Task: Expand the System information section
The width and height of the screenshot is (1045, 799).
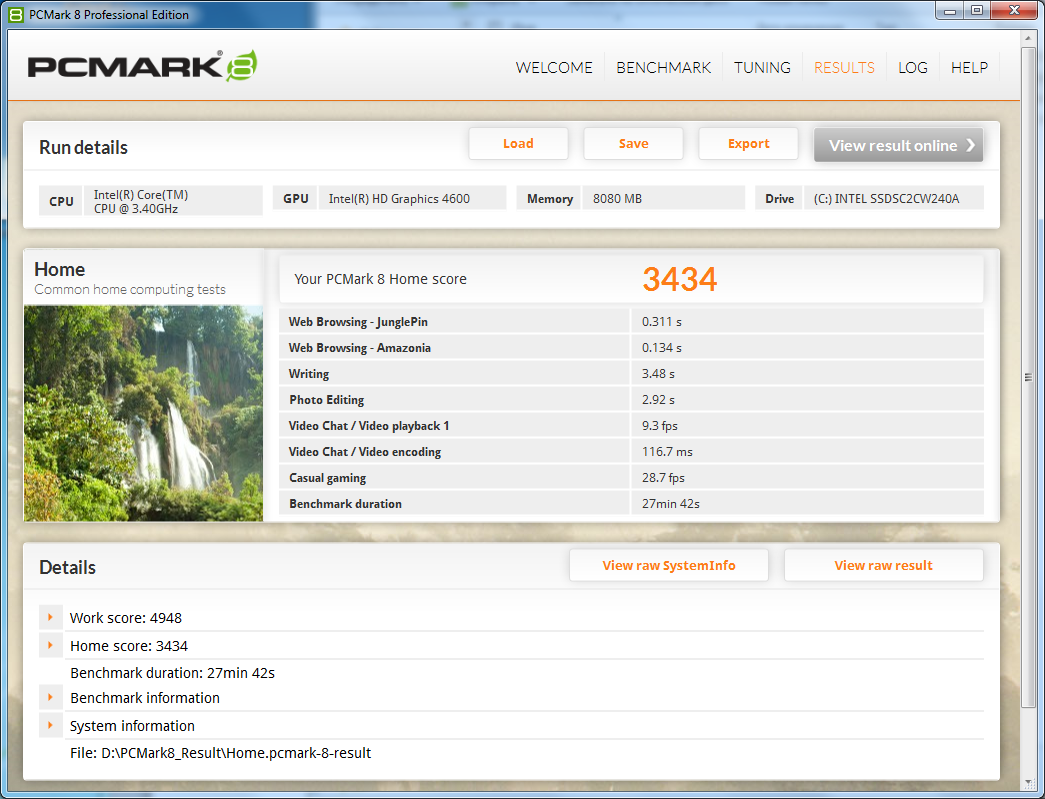Action: pos(50,725)
